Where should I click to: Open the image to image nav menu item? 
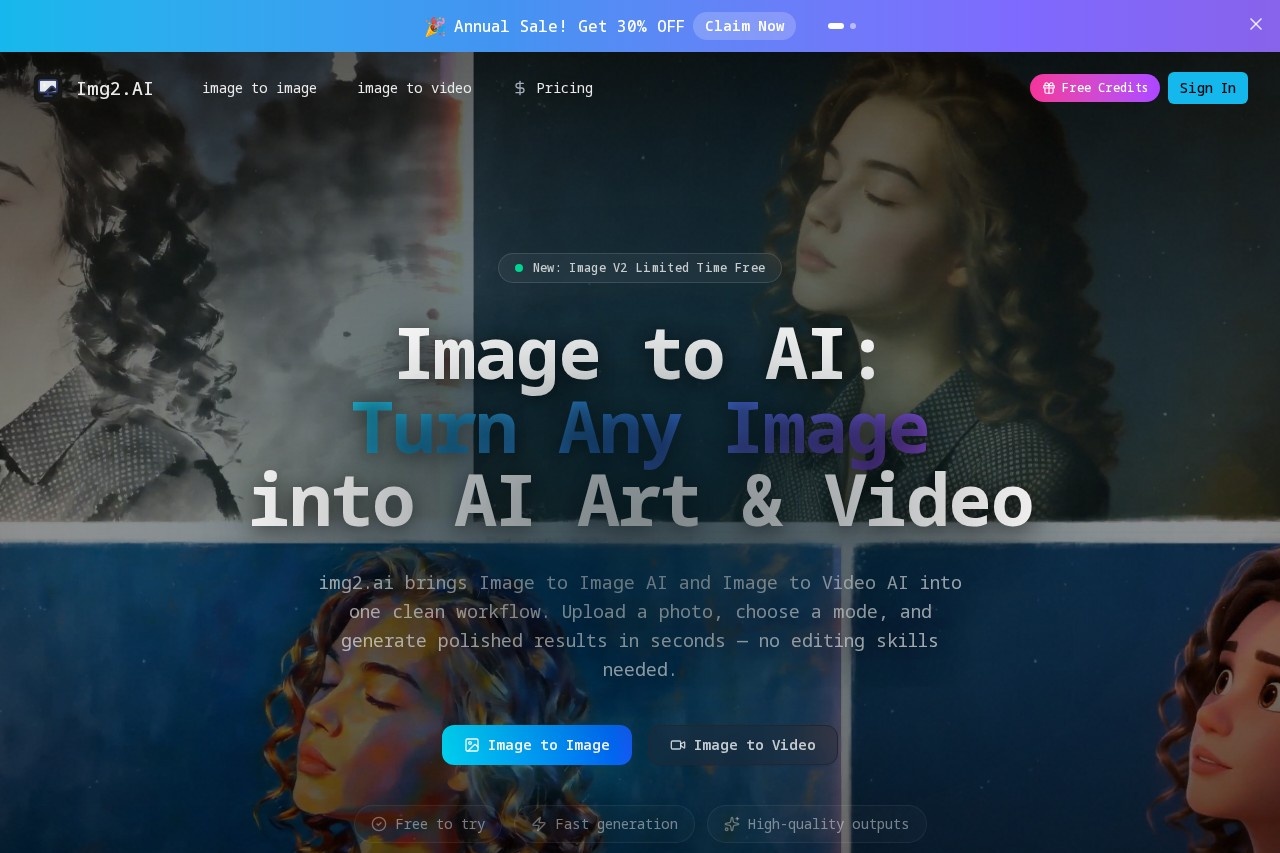click(259, 88)
